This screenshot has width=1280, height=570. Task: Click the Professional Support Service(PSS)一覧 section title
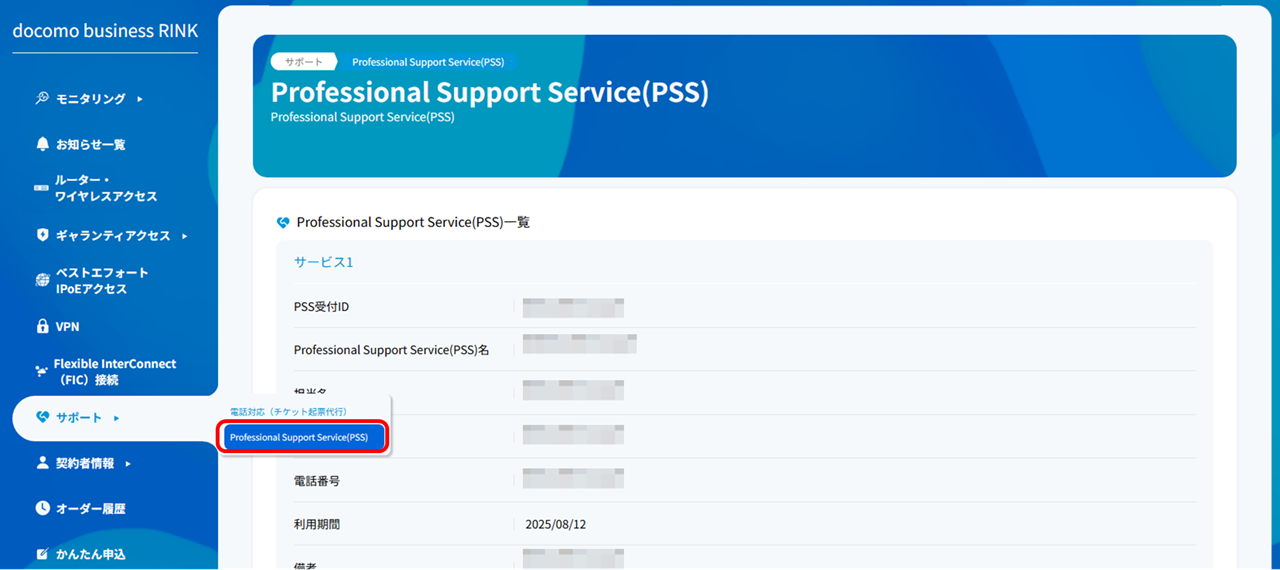413,222
